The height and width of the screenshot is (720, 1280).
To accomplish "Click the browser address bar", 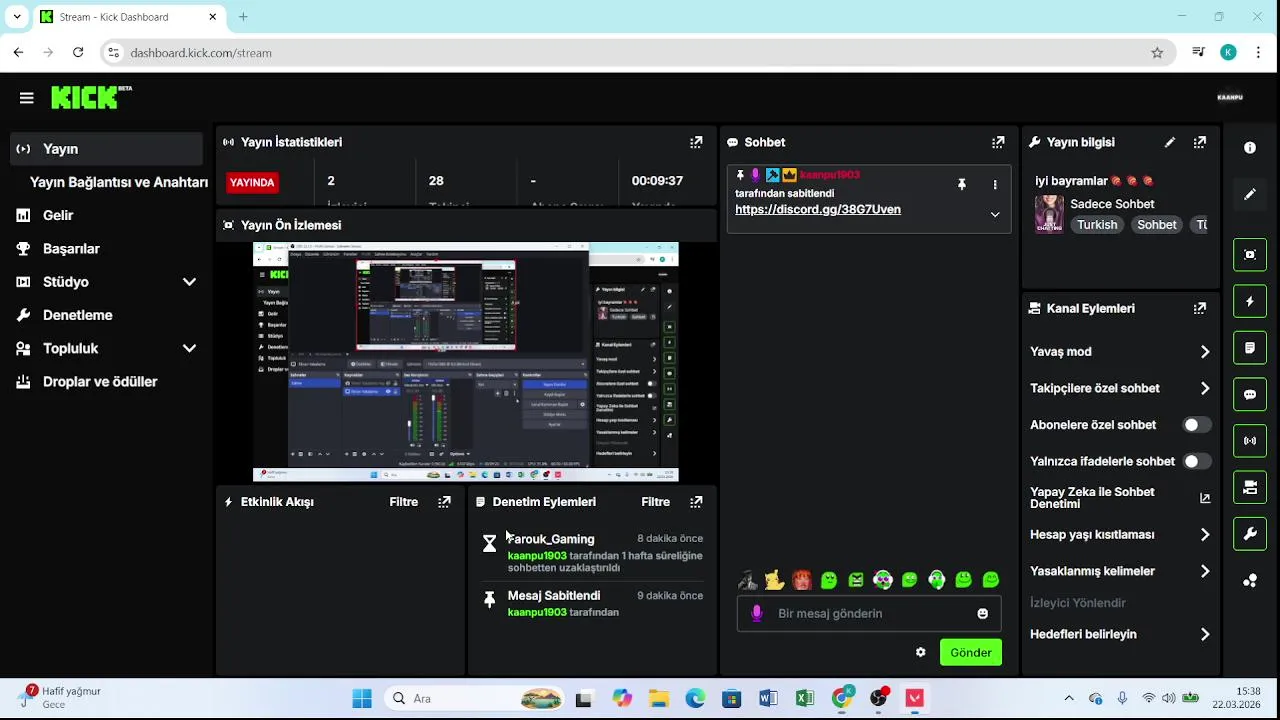I will (x=637, y=53).
